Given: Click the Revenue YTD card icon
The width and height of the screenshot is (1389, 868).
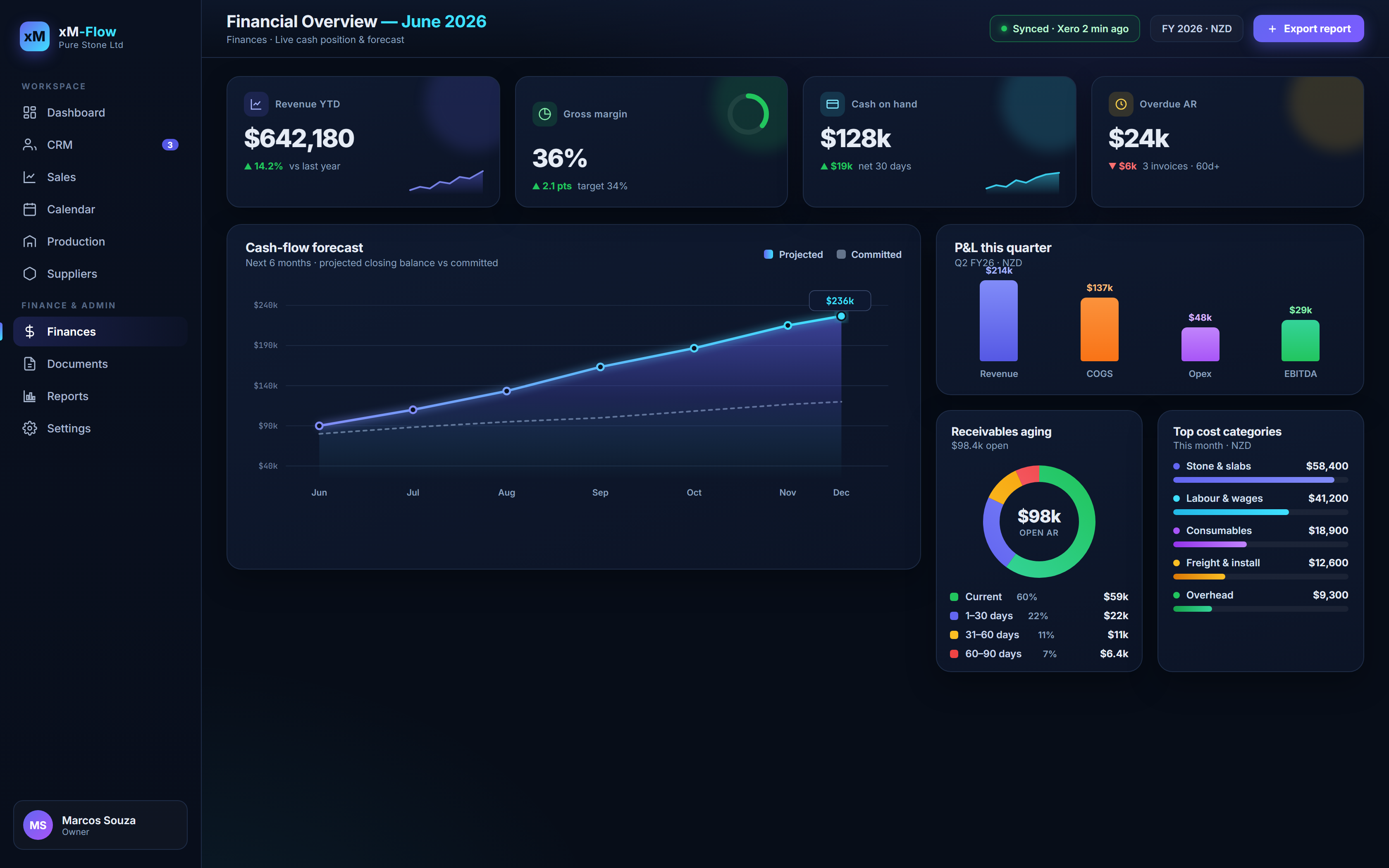Looking at the screenshot, I should click(256, 104).
